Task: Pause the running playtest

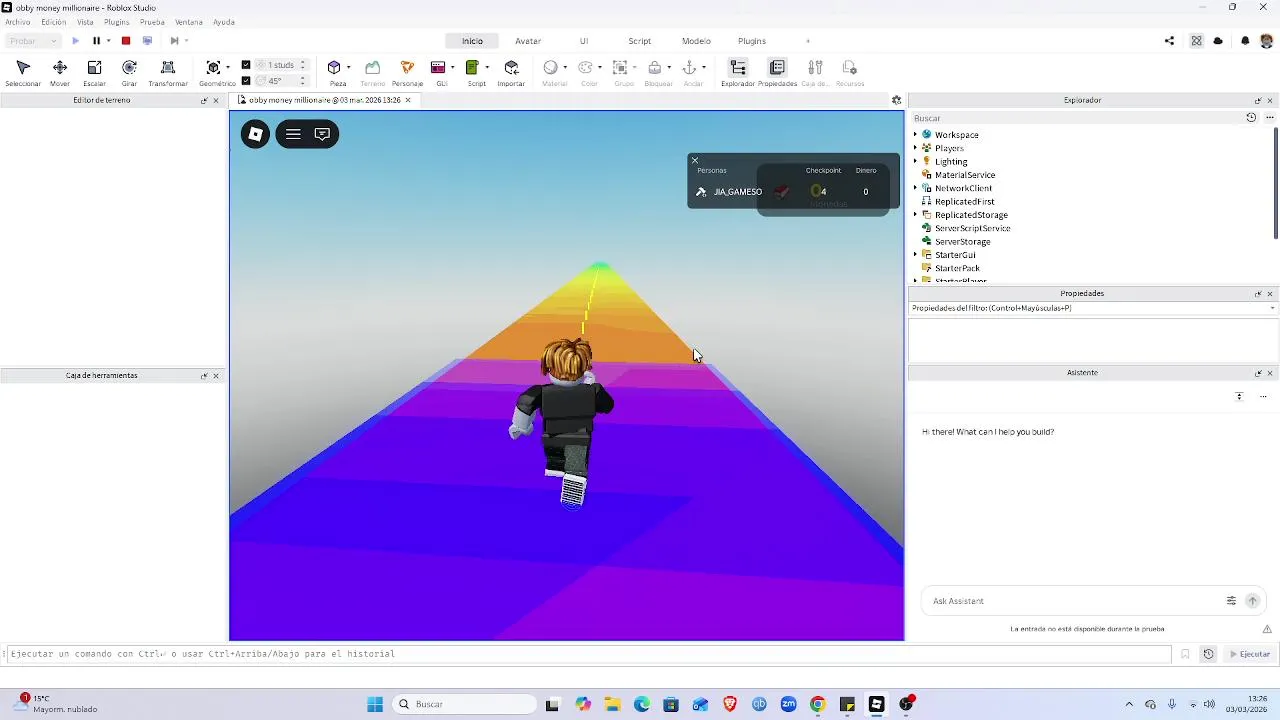Action: 97,41
